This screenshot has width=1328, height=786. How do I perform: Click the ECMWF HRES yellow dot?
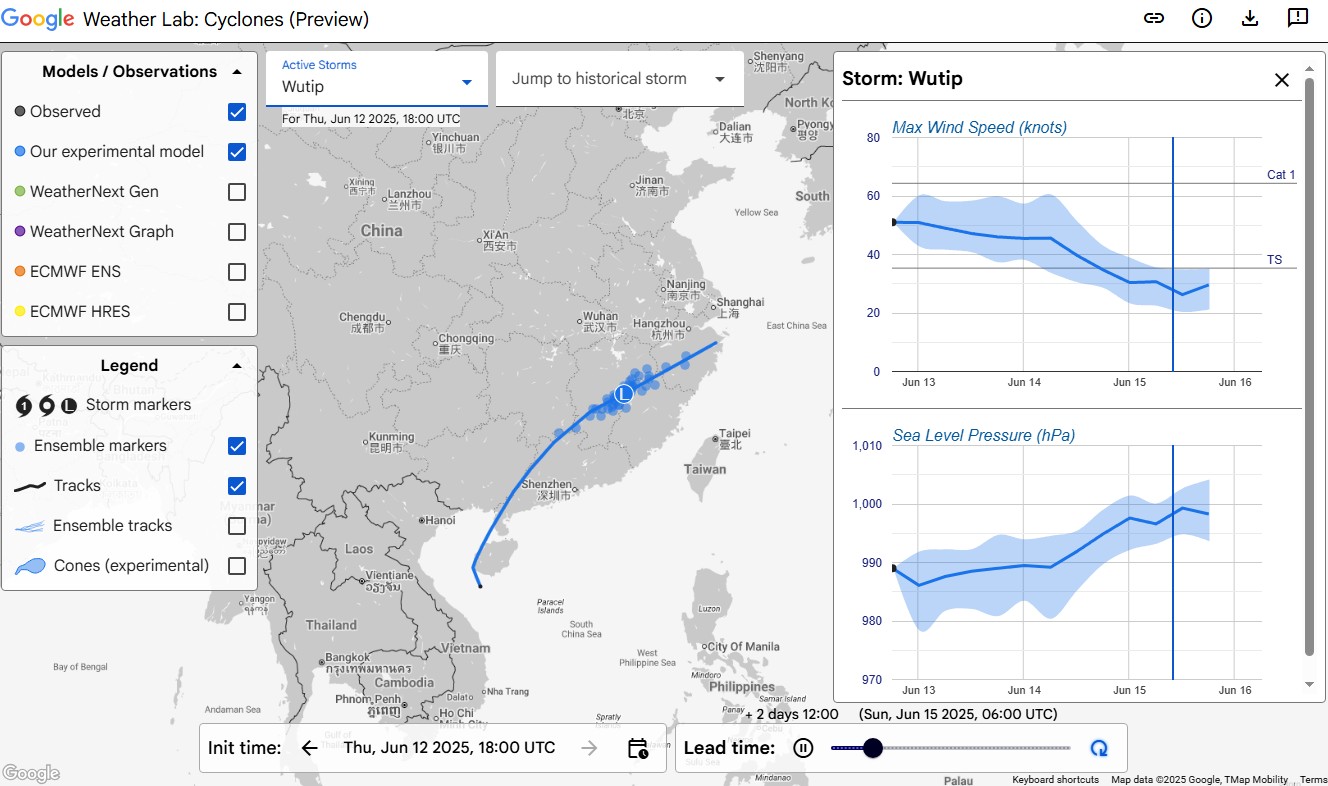20,312
